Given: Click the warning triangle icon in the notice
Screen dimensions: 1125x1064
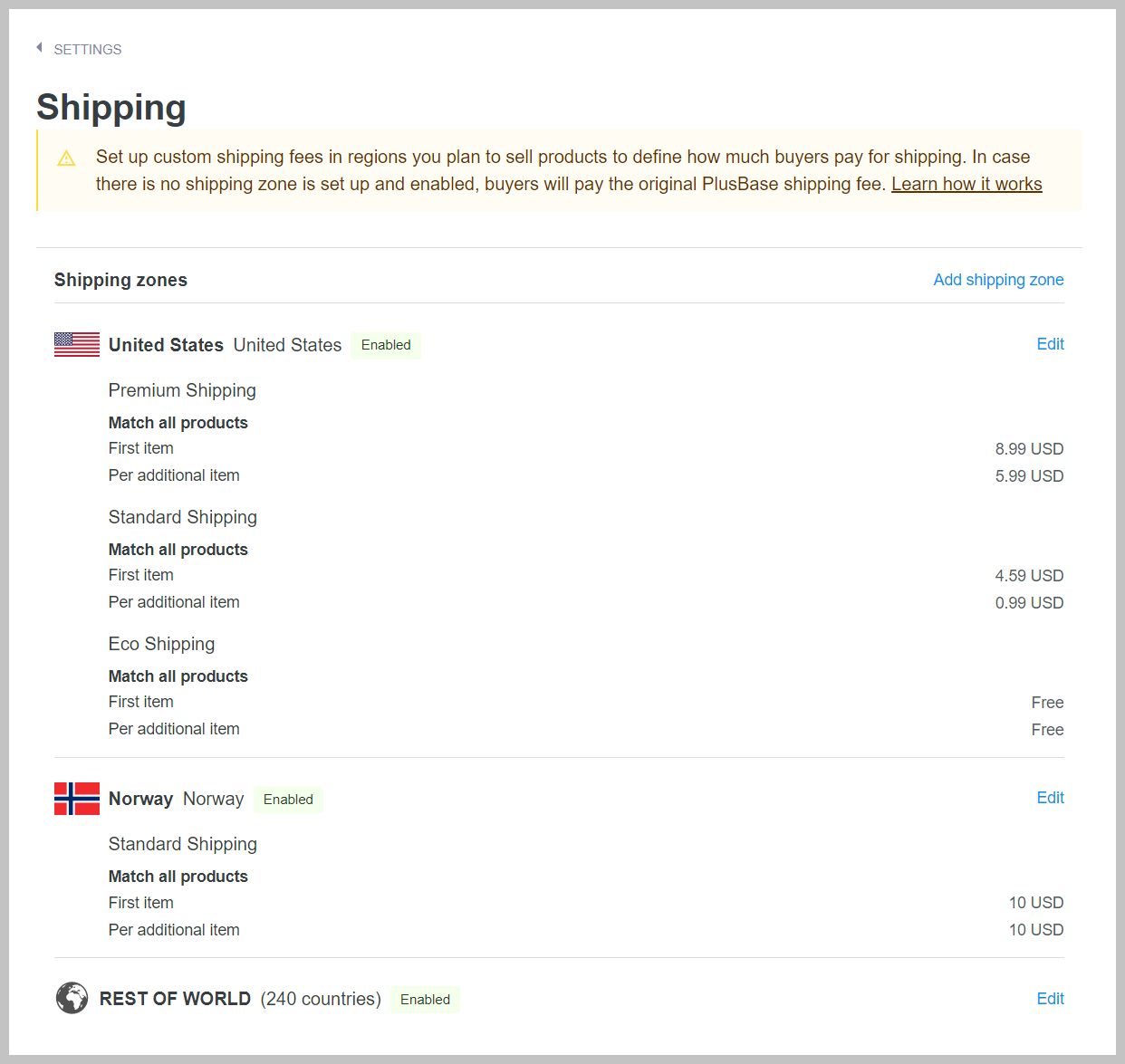Looking at the screenshot, I should point(66,158).
